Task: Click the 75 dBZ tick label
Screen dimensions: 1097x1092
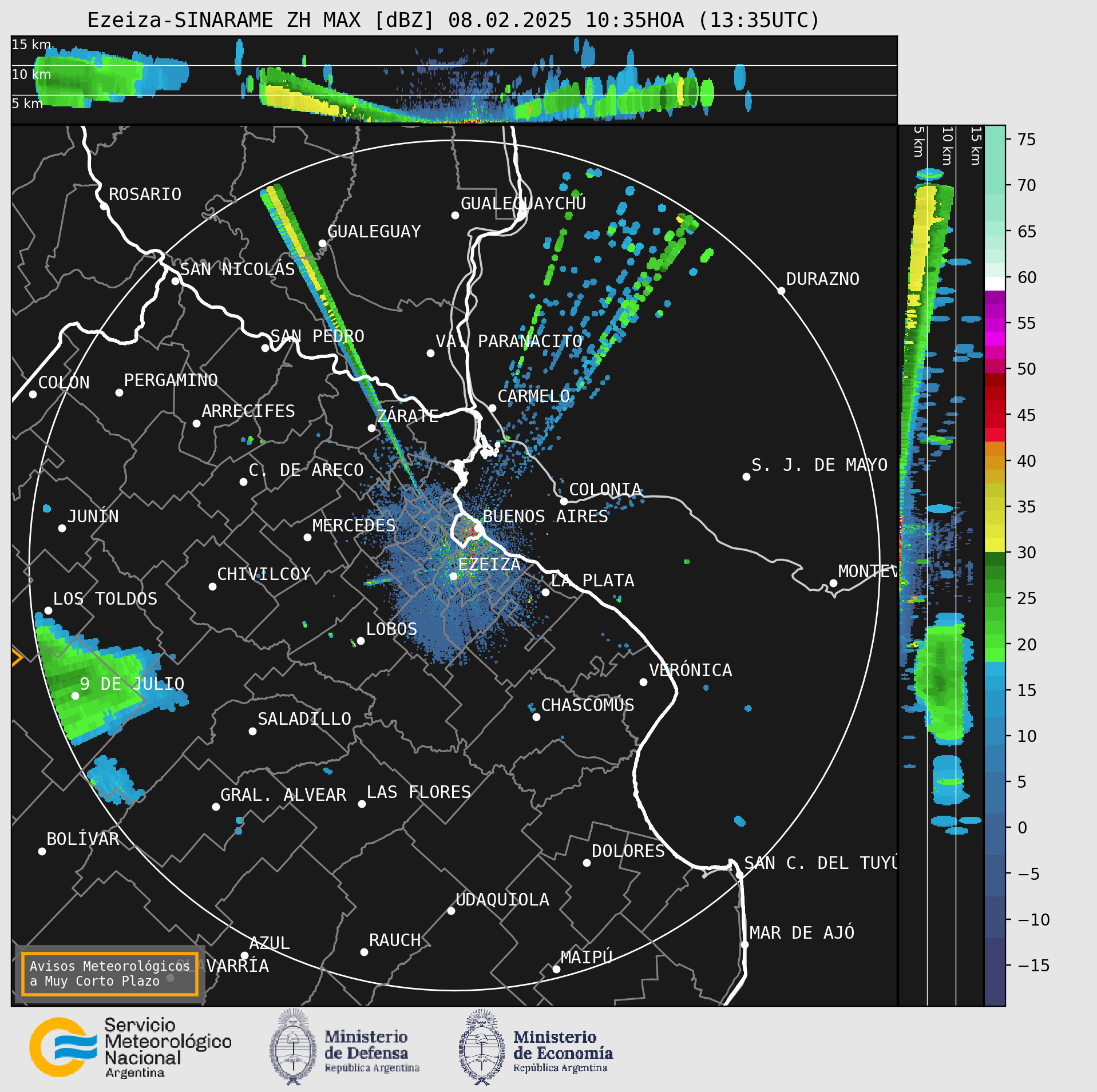Action: 1026,140
